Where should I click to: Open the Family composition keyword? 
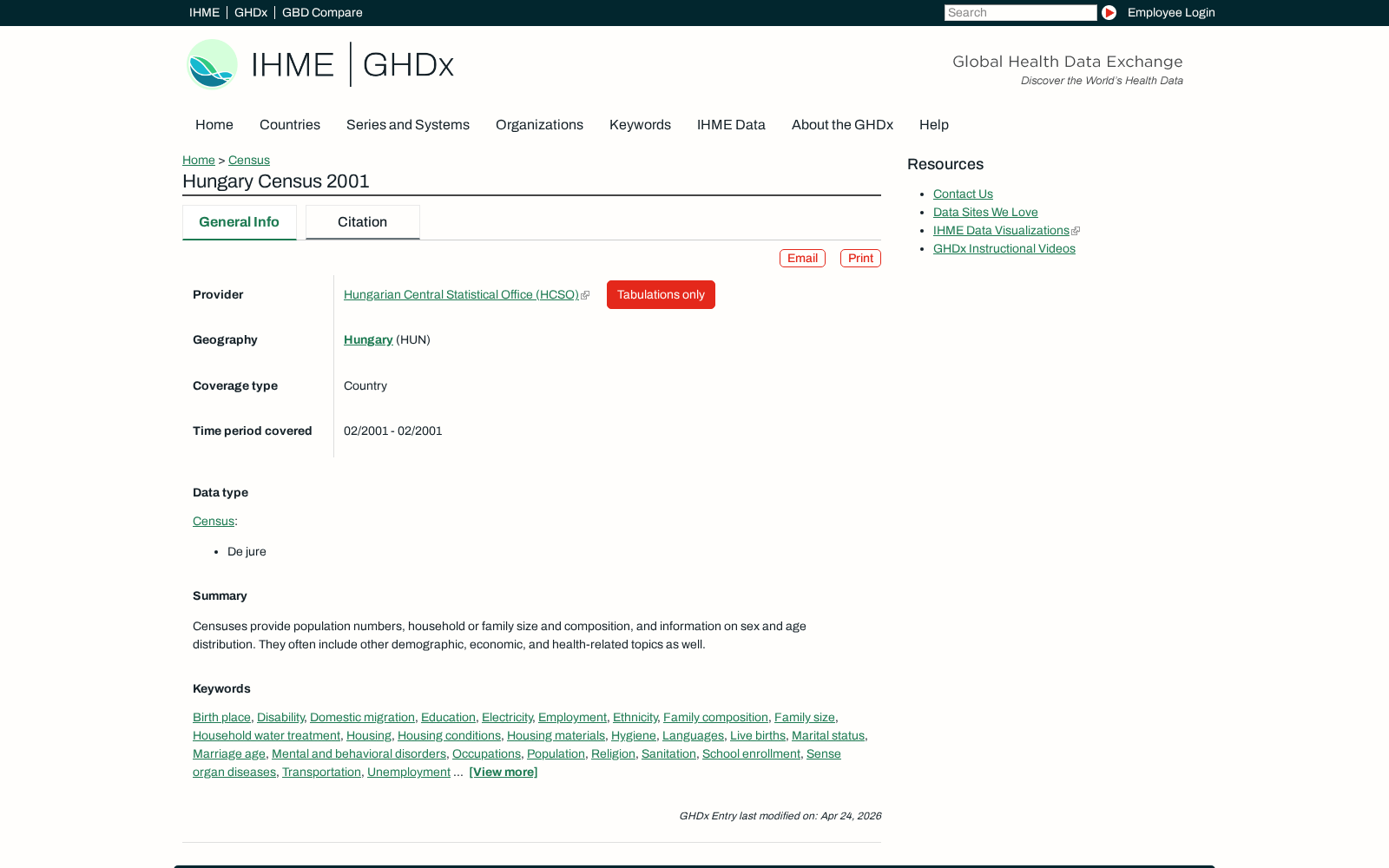(x=715, y=718)
